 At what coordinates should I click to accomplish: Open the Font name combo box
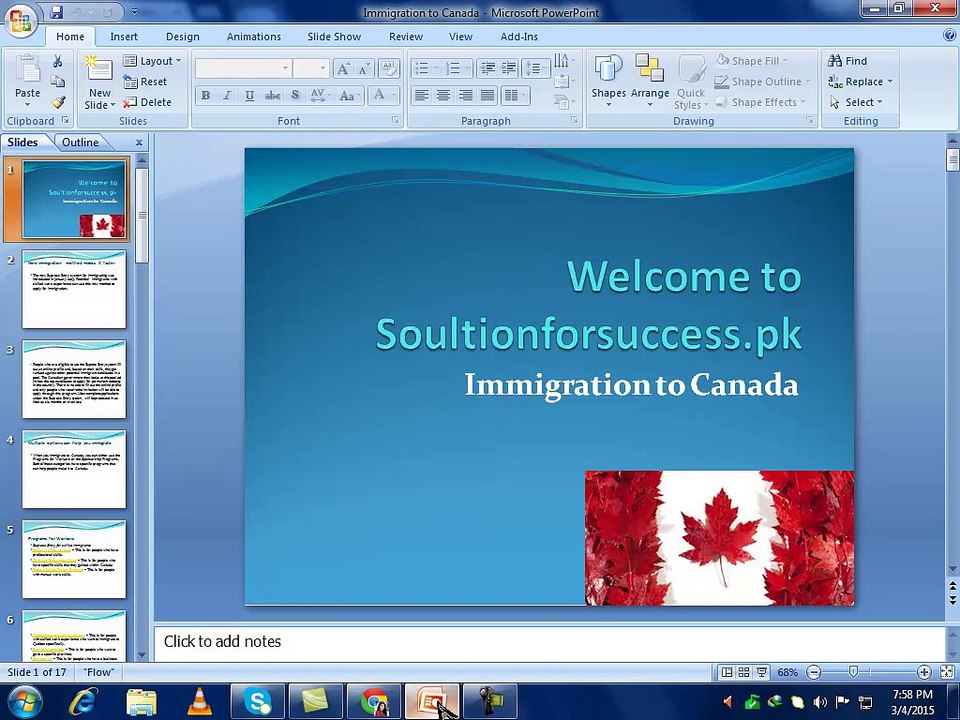click(x=243, y=68)
